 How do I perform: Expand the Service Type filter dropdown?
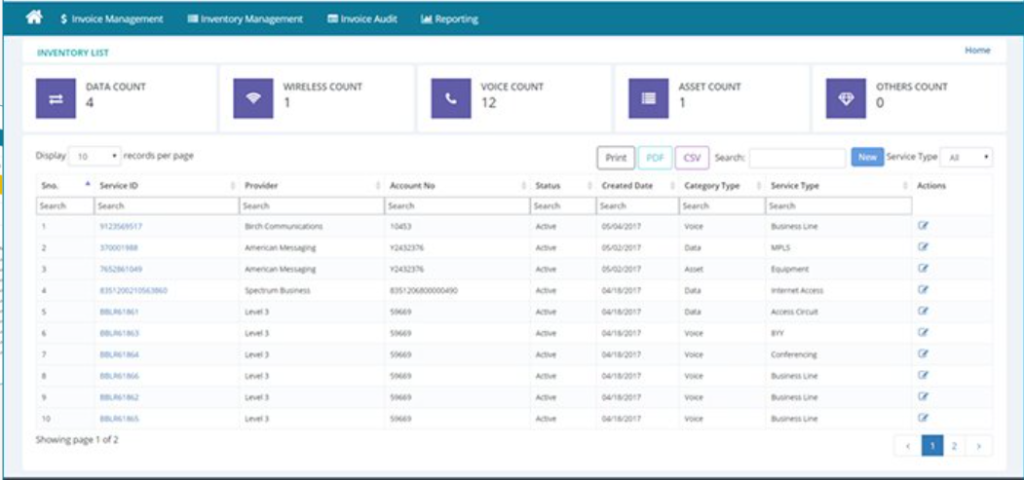pos(968,158)
